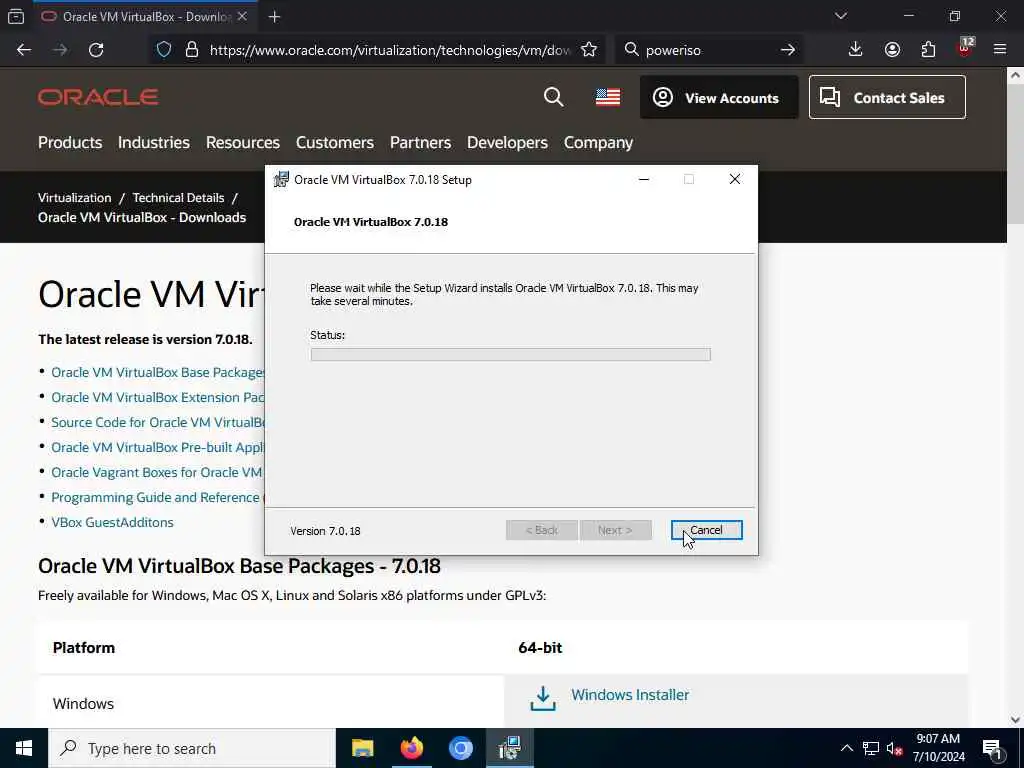Open the Industries menu
Screen dimensions: 1024x768
(153, 142)
